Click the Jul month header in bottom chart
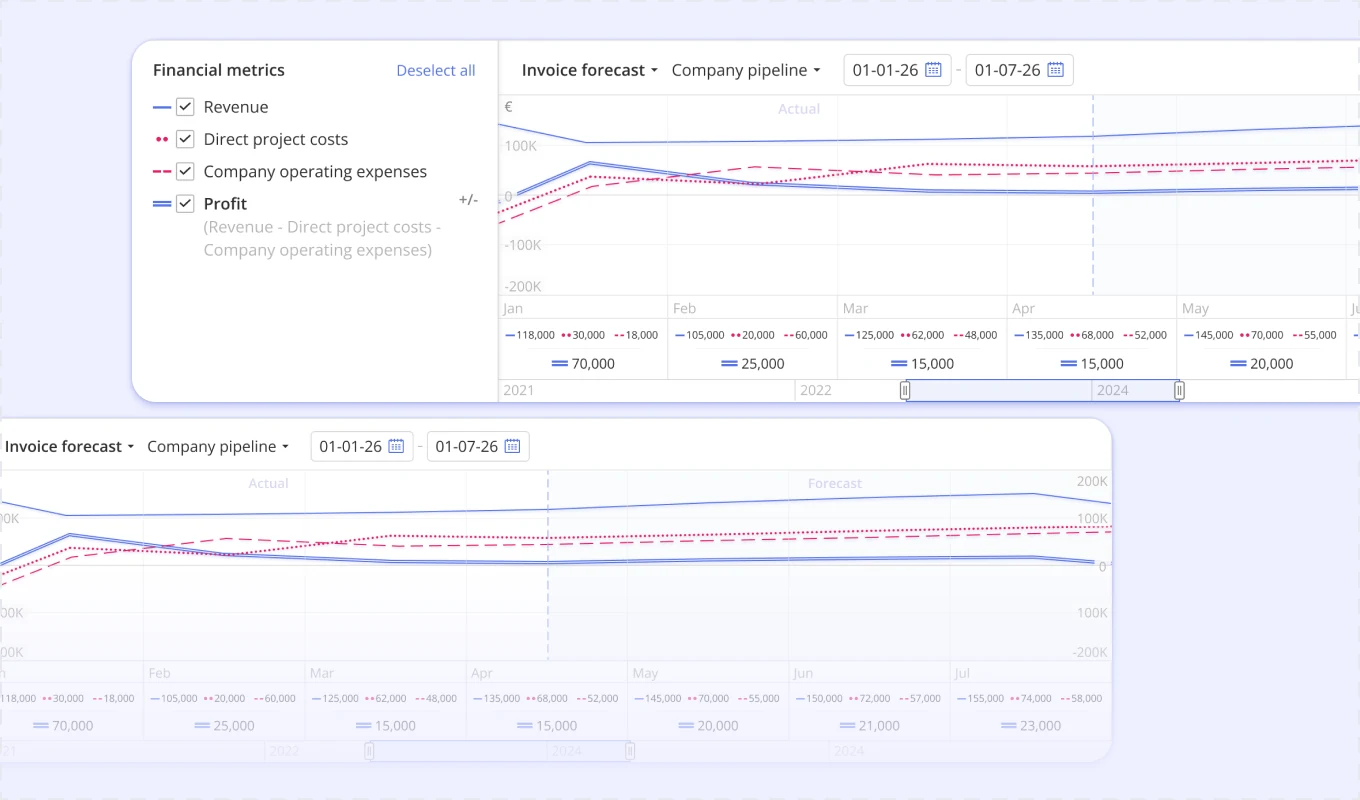The width and height of the screenshot is (1360, 800). (963, 673)
